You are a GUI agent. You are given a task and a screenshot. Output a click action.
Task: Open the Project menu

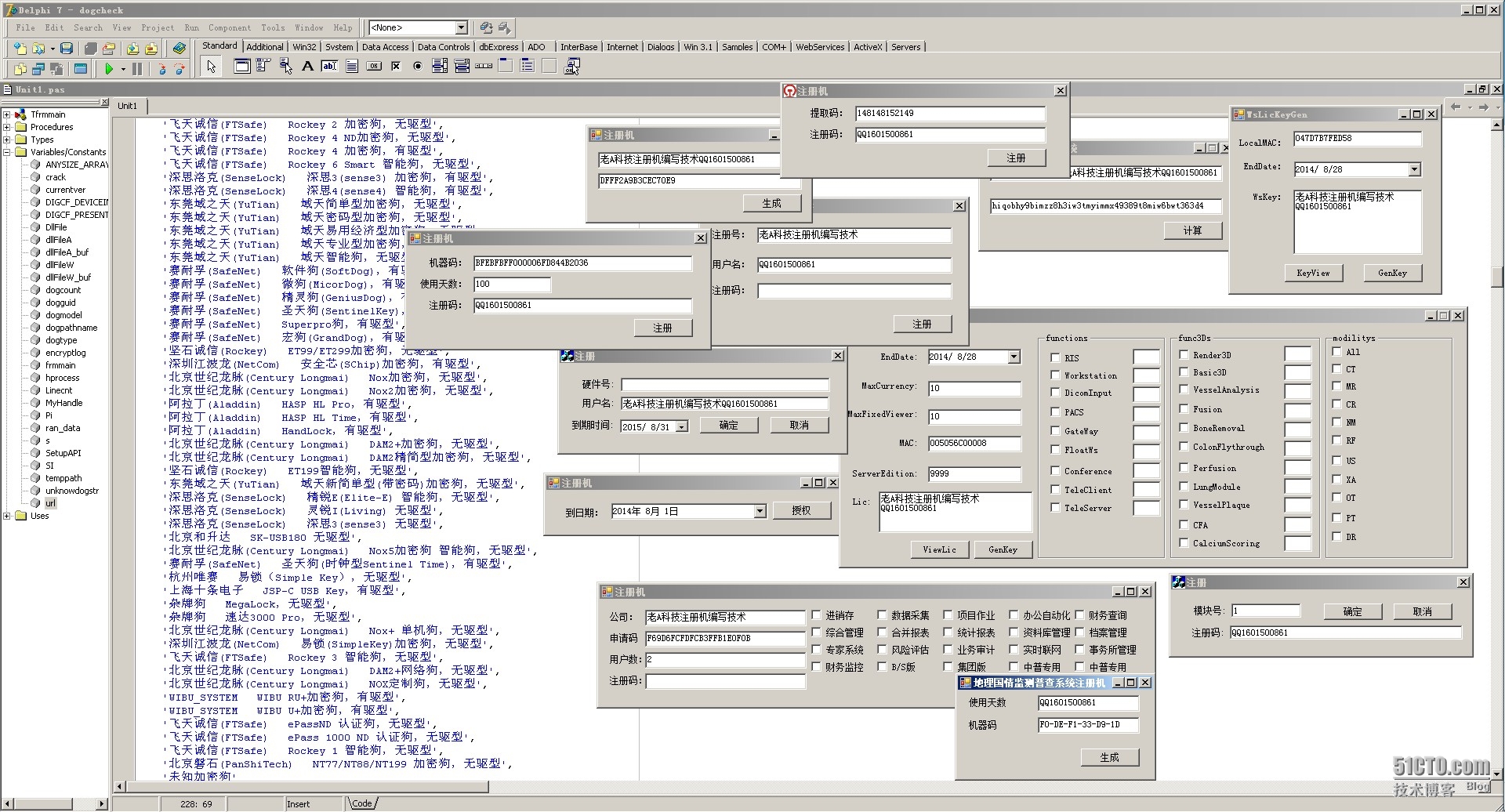(x=158, y=27)
